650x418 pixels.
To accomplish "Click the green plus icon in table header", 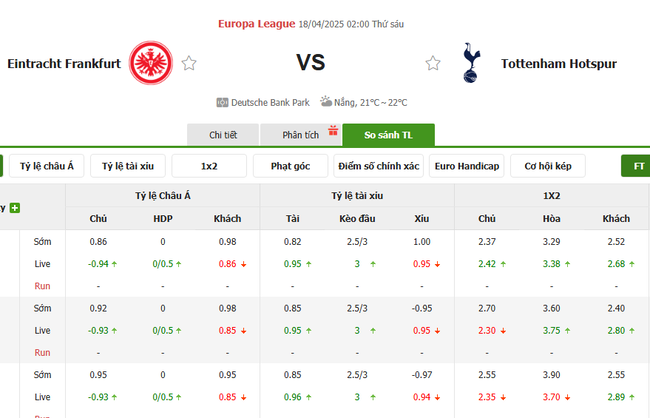I will click(15, 208).
